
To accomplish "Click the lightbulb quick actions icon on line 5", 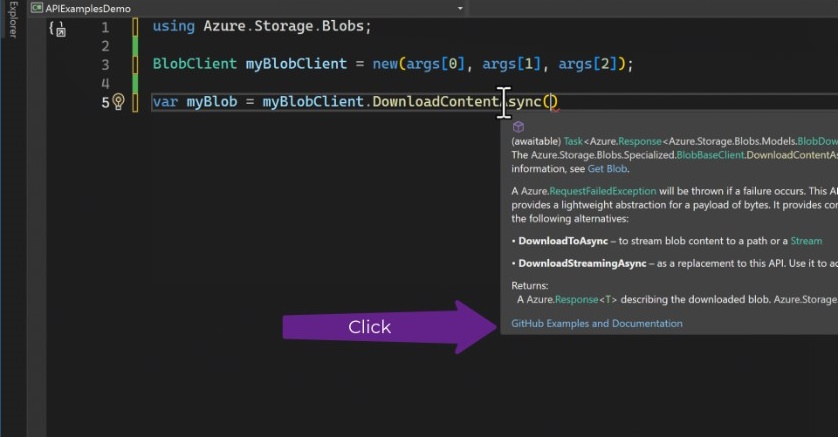I will 119,102.
